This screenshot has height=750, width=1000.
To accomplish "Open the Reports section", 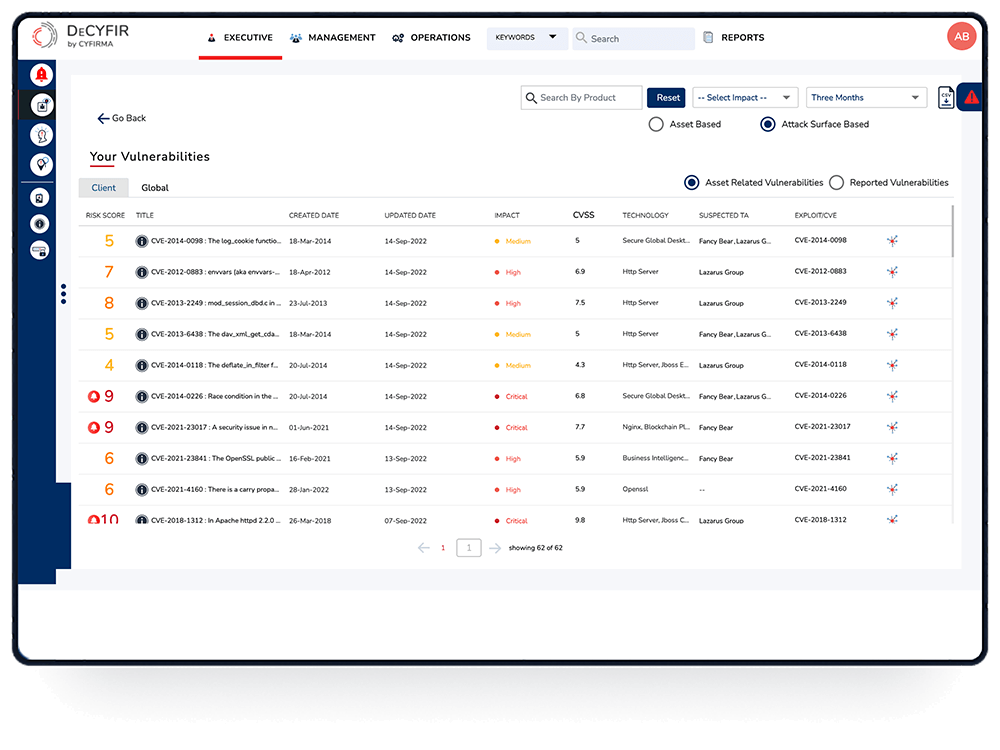I will pyautogui.click(x=733, y=38).
